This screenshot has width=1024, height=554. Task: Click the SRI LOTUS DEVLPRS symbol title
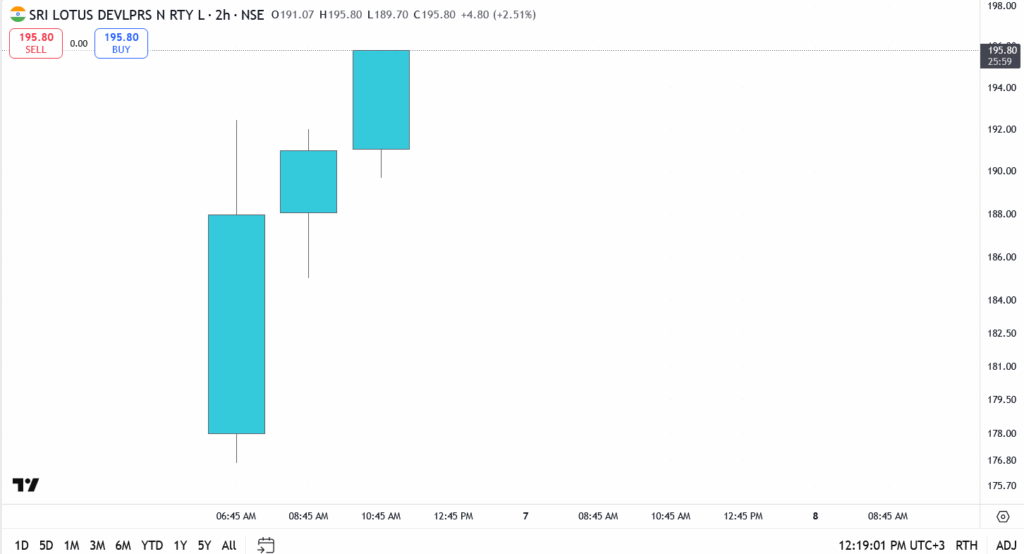pyautogui.click(x=108, y=15)
